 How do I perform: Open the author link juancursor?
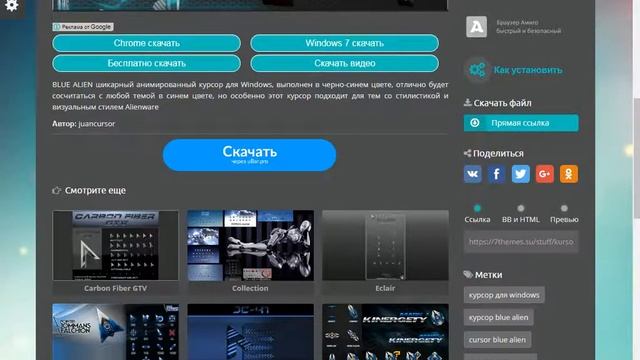97,124
